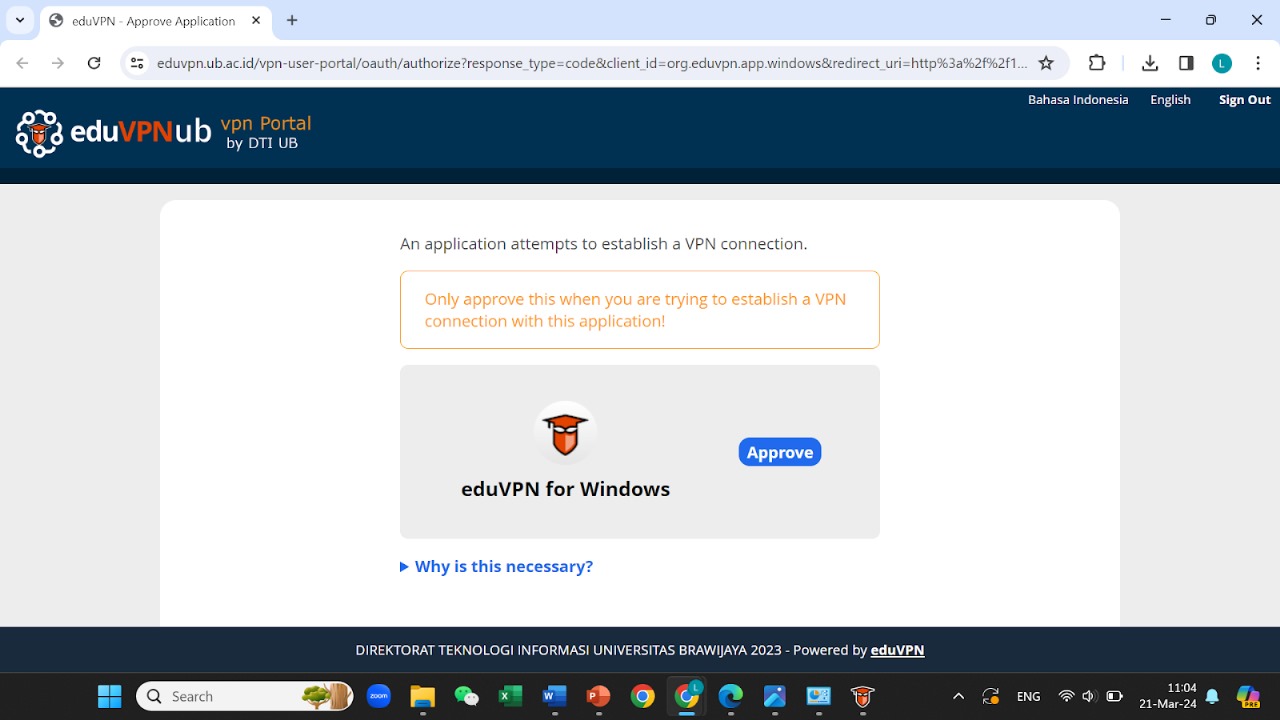Open Windows Start menu
This screenshot has height=720, width=1280.
(x=109, y=696)
